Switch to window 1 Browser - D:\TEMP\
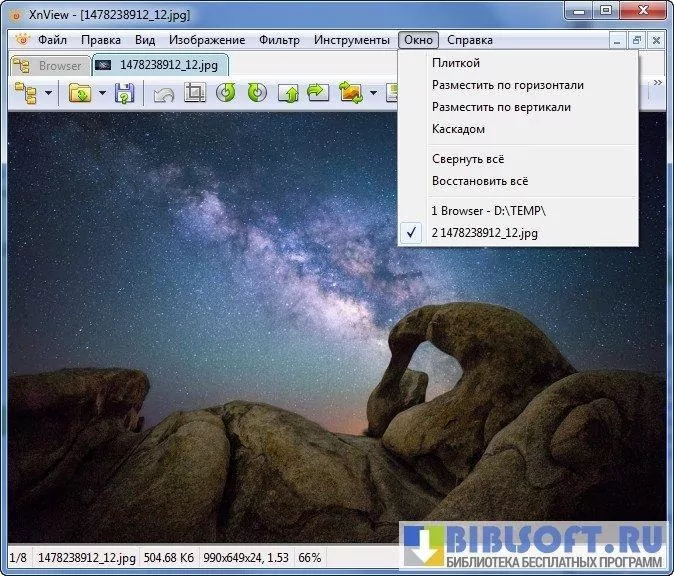674x576 pixels. coord(488,211)
